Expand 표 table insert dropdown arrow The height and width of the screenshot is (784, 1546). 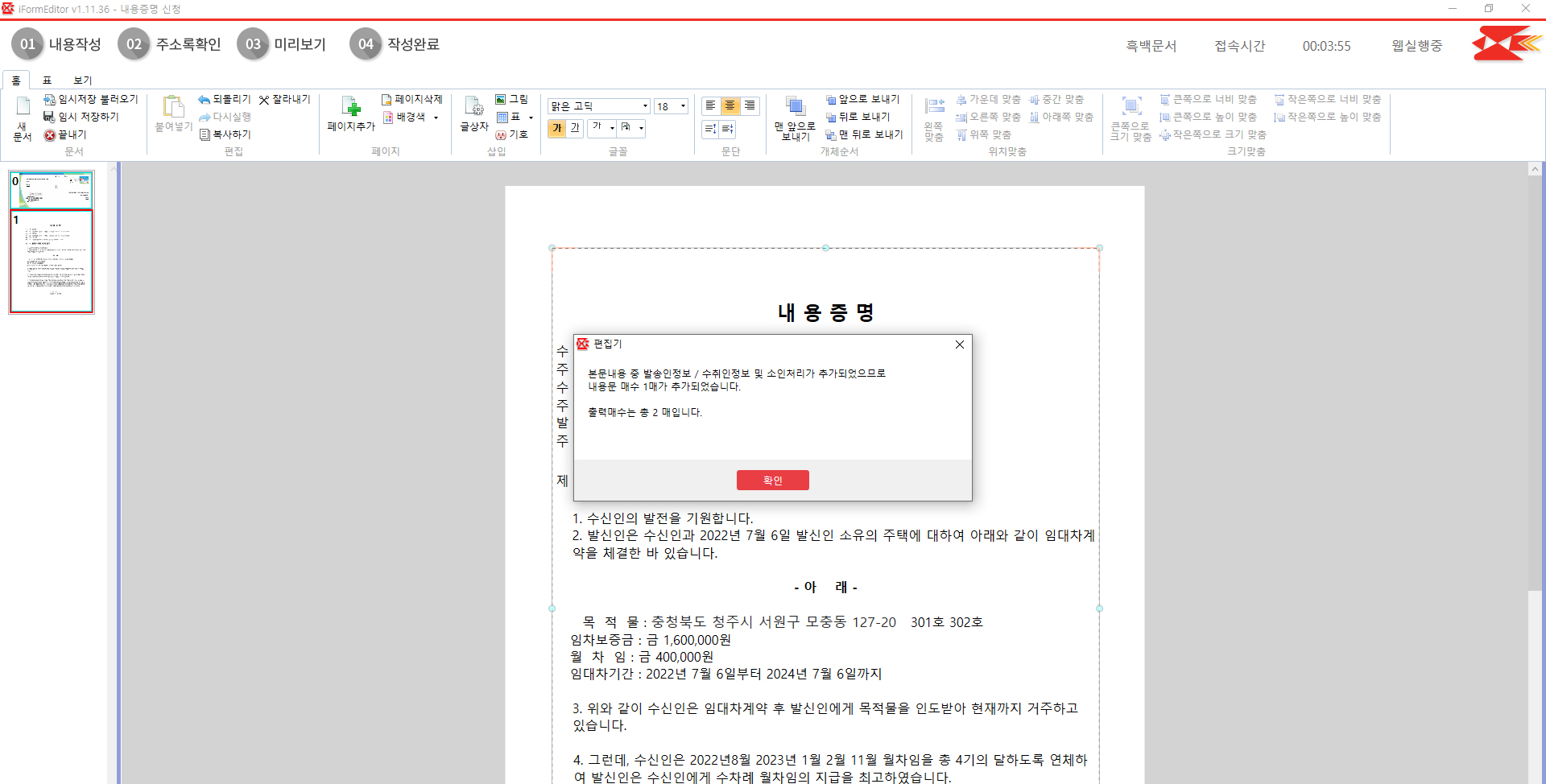(x=531, y=118)
